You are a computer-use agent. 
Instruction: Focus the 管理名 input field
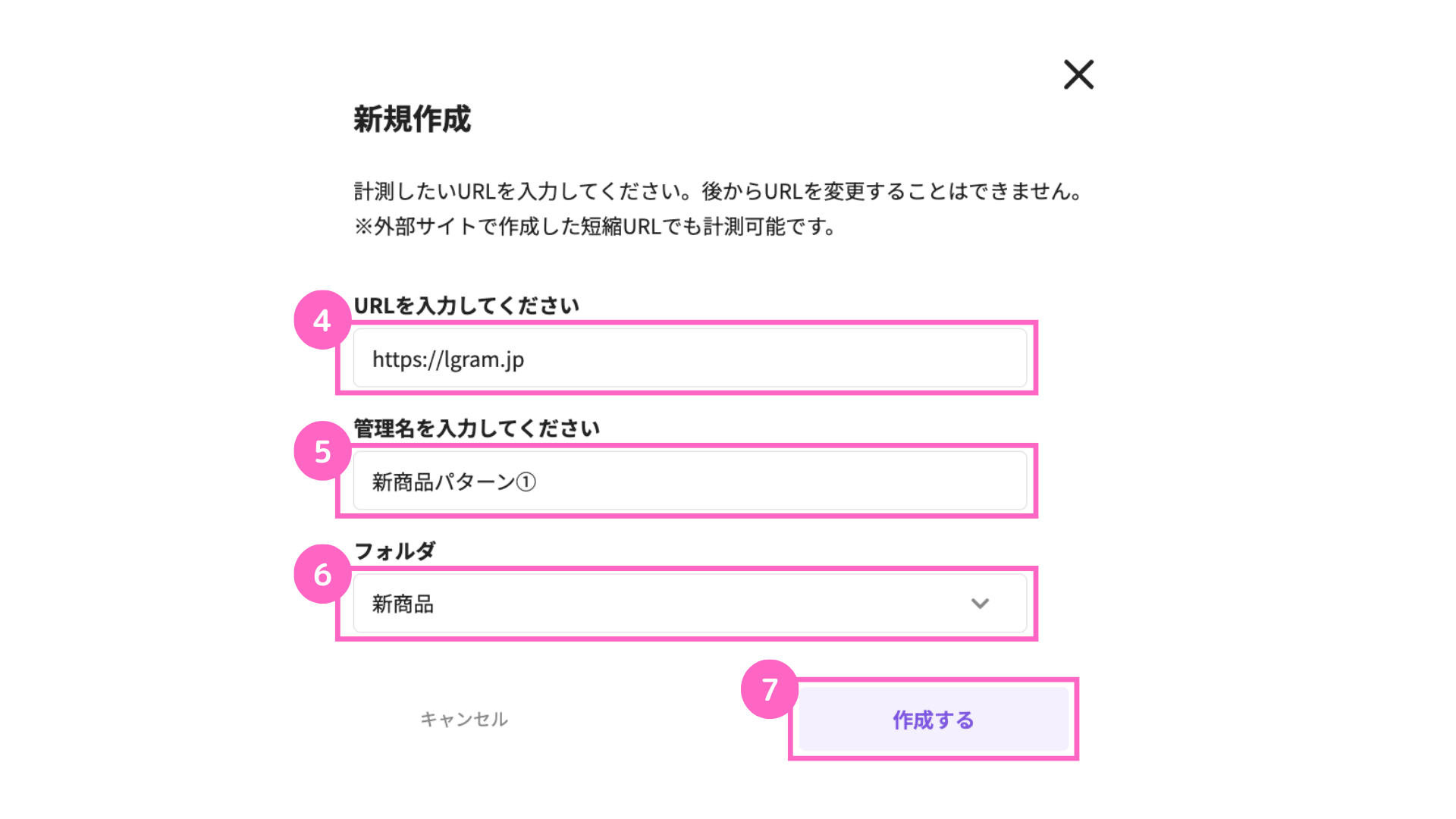[689, 482]
